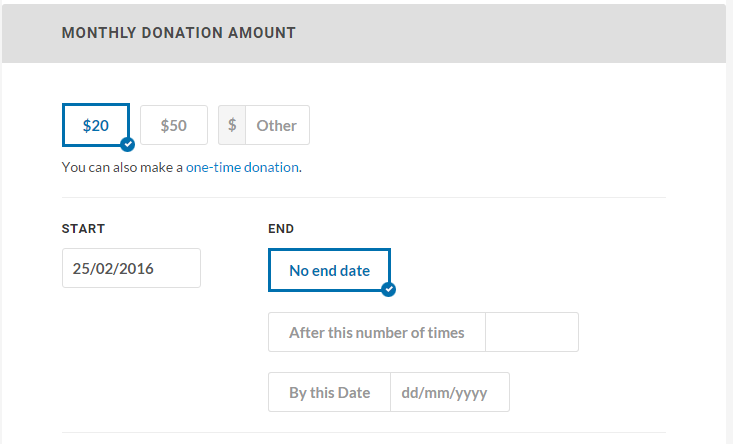
Task: Click the divider line above START
Action: pyautogui.click(x=363, y=197)
